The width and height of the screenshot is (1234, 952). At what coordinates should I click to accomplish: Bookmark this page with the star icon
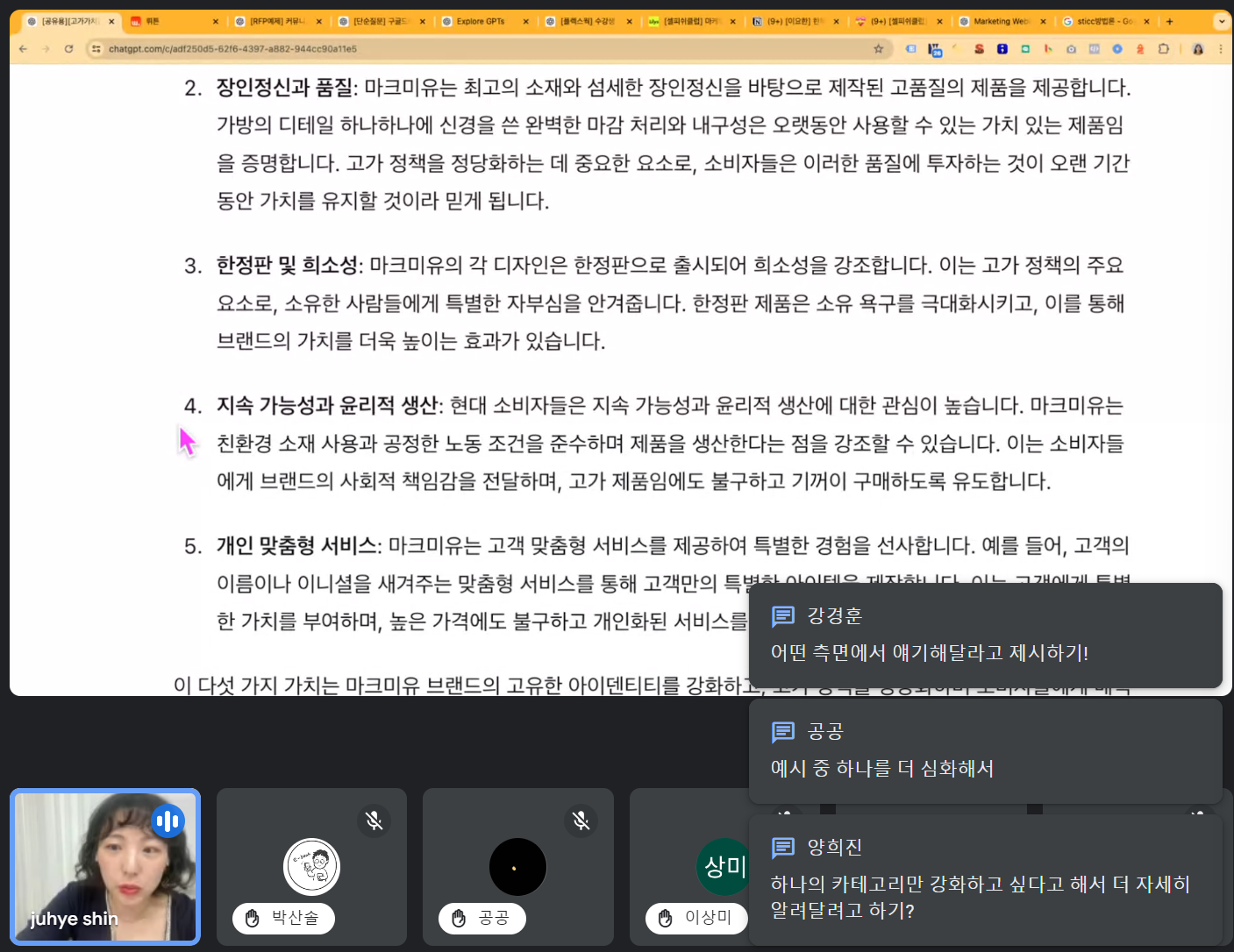point(878,49)
